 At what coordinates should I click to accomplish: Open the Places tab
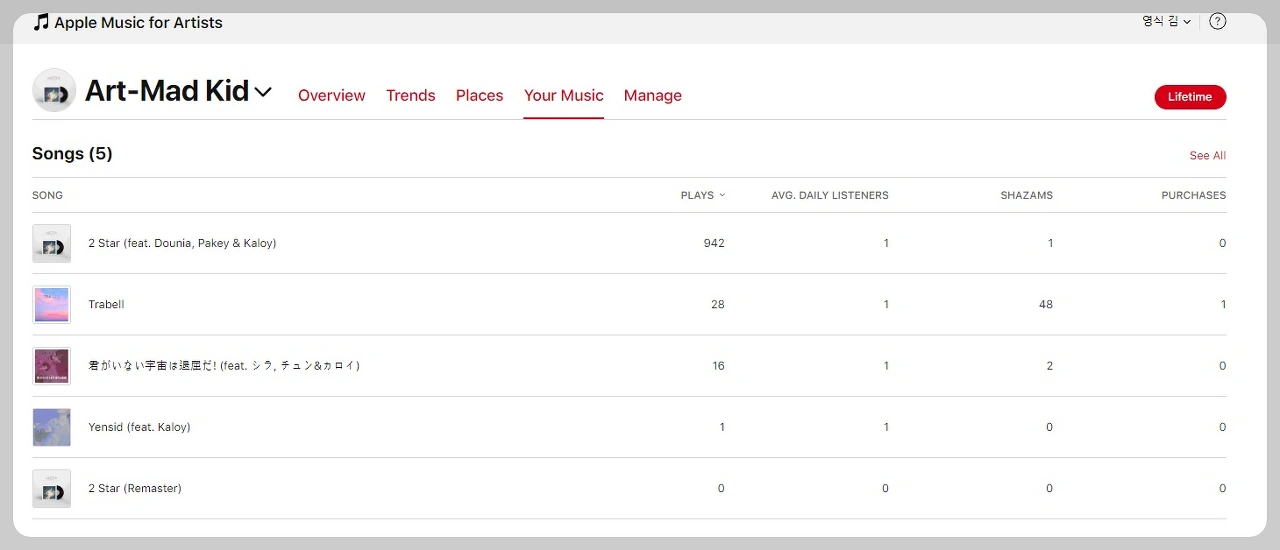point(480,95)
